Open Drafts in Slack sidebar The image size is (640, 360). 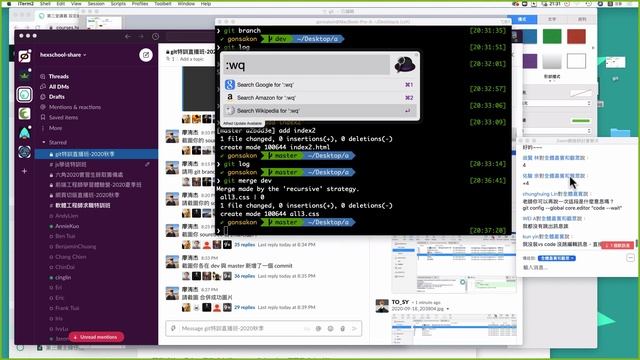(x=56, y=97)
